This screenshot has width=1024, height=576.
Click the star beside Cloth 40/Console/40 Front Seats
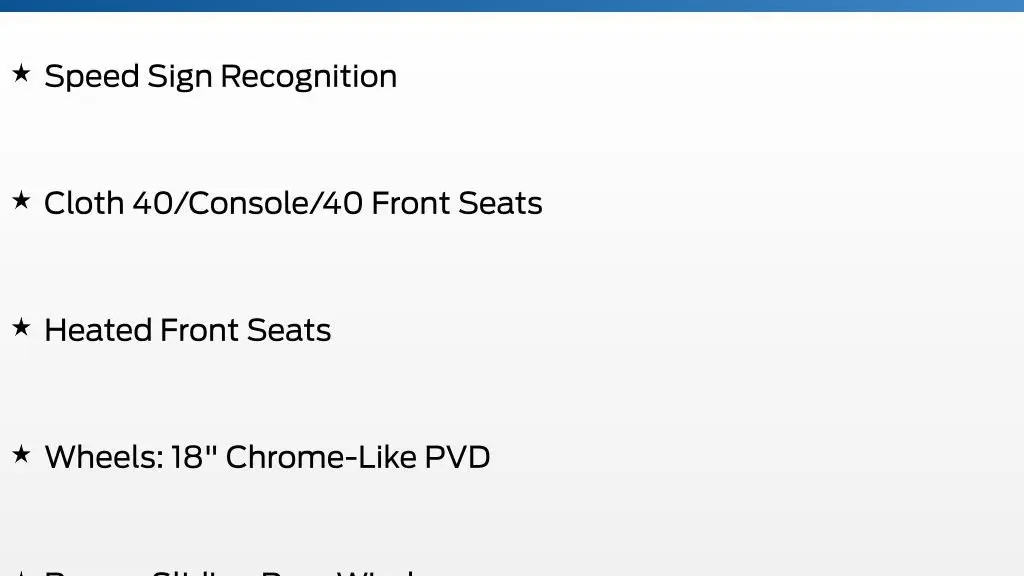21,200
